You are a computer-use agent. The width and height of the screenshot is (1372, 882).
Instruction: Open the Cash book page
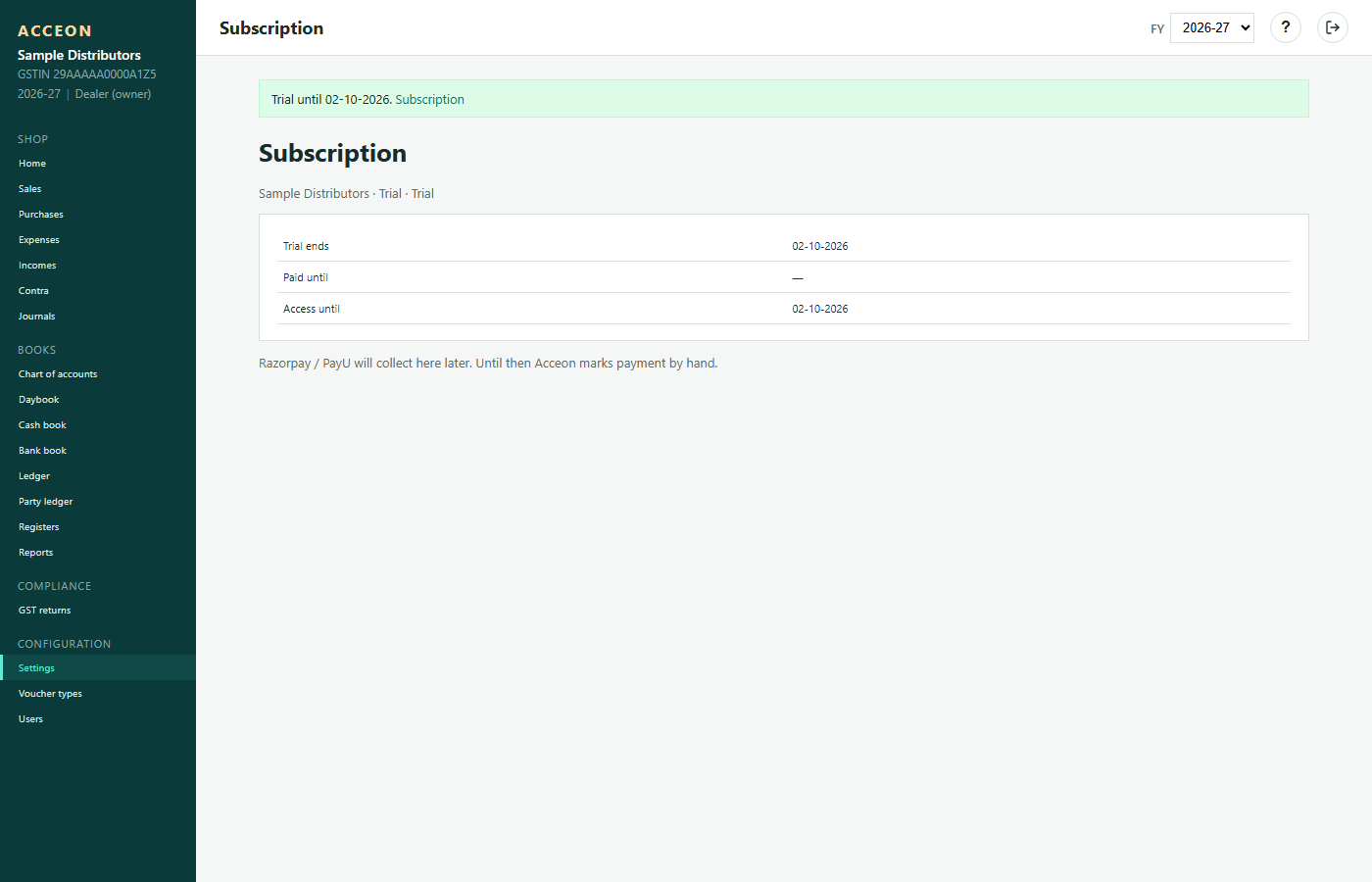(x=98, y=425)
